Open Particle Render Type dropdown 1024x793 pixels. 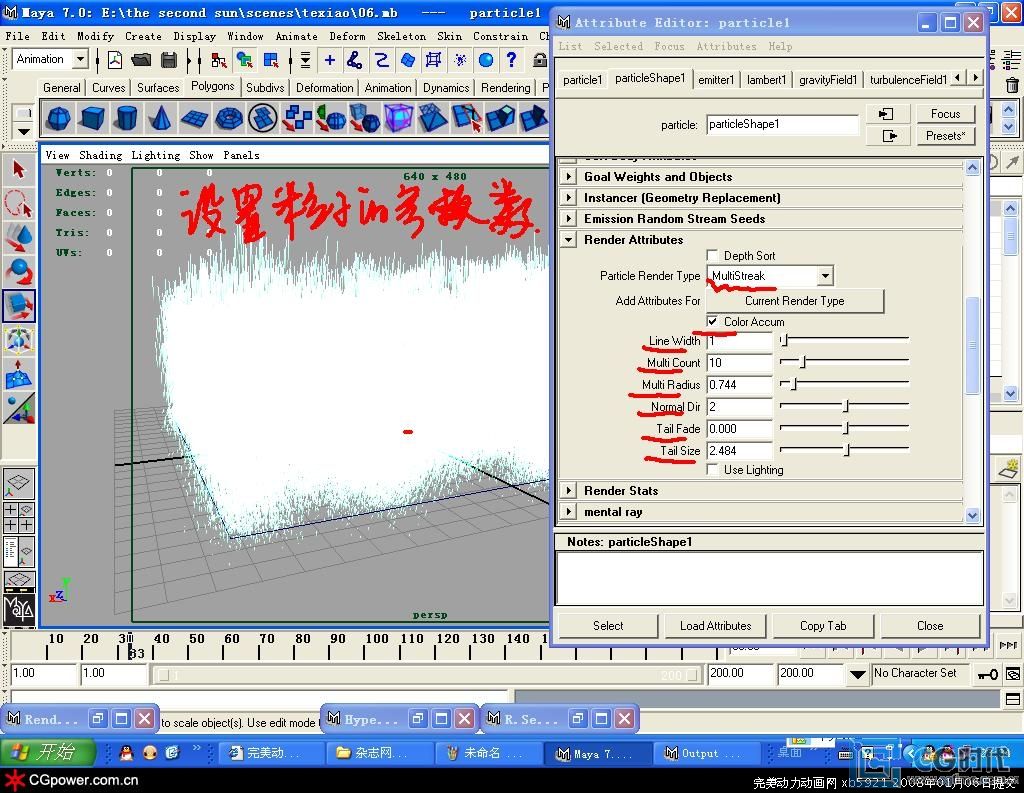pyautogui.click(x=824, y=276)
